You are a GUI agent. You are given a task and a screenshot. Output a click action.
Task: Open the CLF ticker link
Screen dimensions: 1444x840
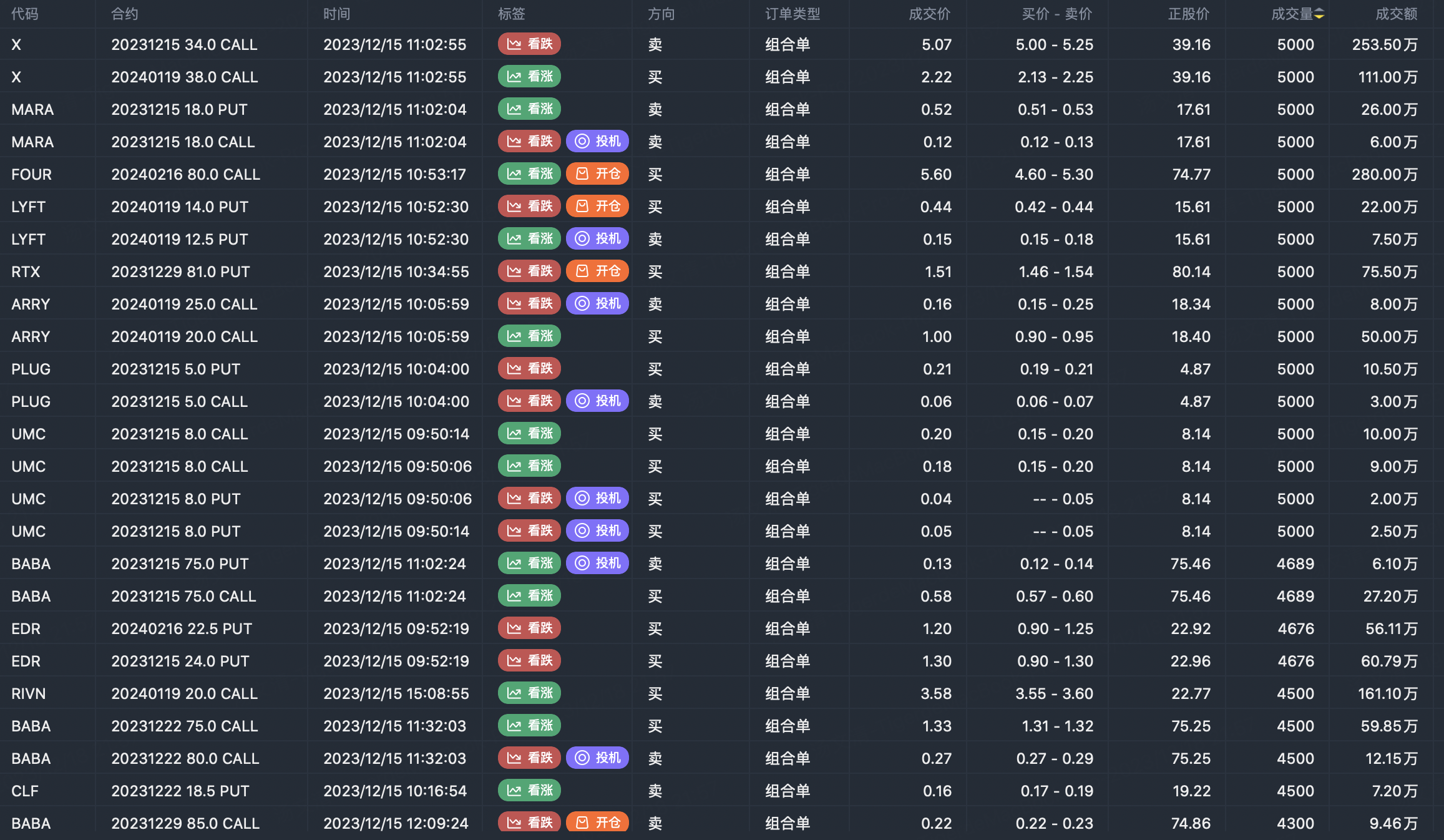pos(25,791)
